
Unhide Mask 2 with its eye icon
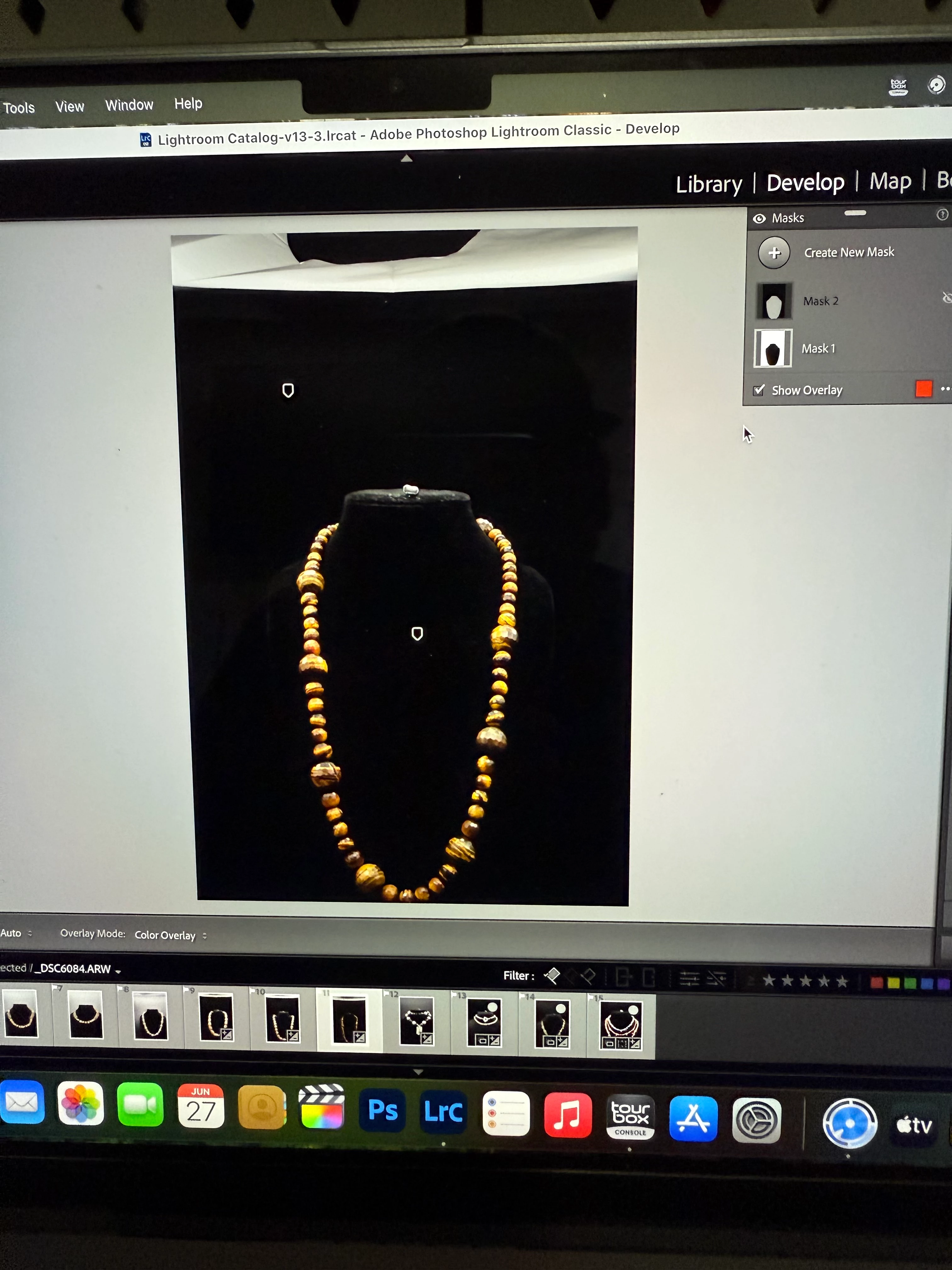tap(946, 297)
